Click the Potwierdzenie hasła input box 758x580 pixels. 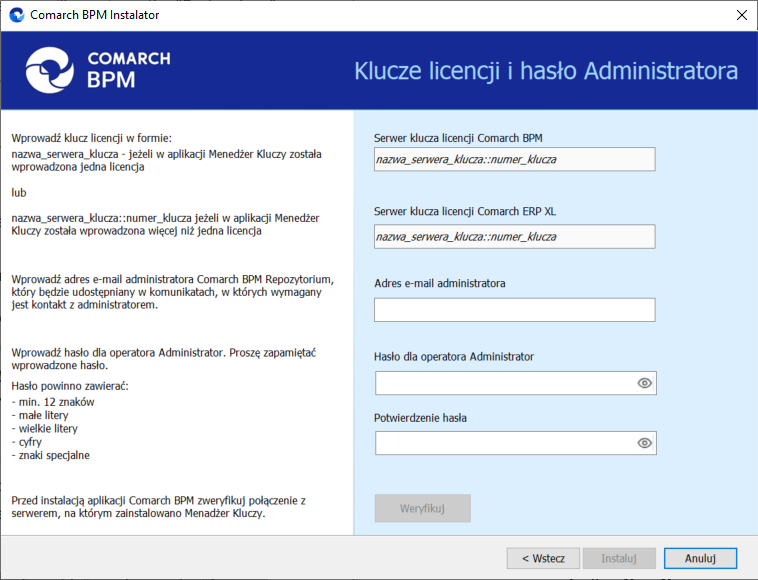pyautogui.click(x=515, y=443)
